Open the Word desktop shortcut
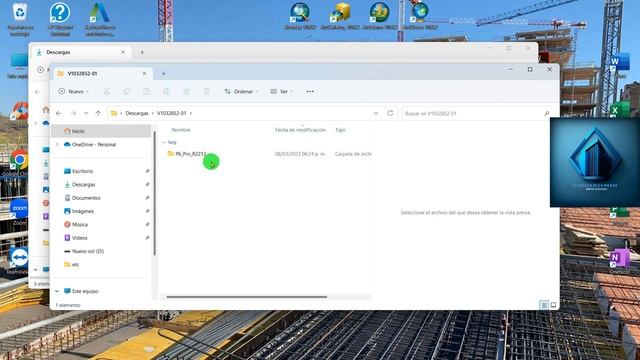Screen dimensions: 640x360 click(x=619, y=64)
